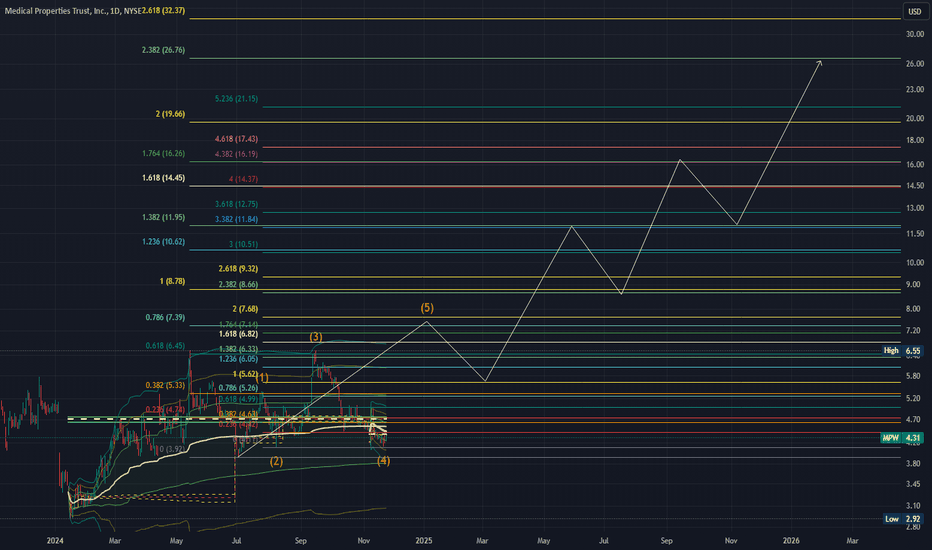Click the 3.45 price axis value
The height and width of the screenshot is (550, 932).
[x=914, y=484]
